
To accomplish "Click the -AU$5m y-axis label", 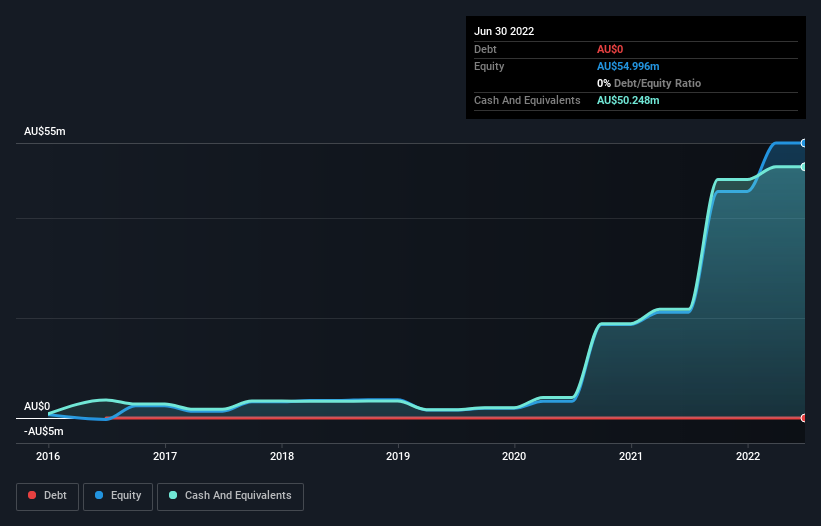I will coord(43,431).
